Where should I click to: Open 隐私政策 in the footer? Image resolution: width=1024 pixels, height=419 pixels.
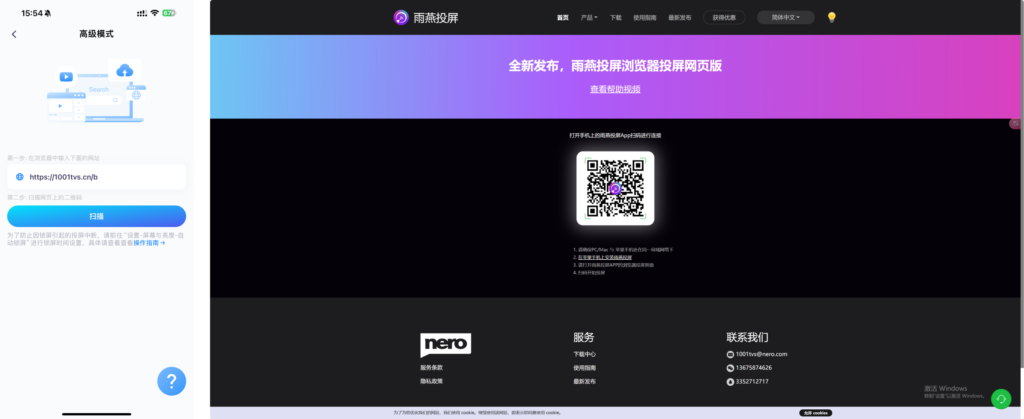[432, 381]
